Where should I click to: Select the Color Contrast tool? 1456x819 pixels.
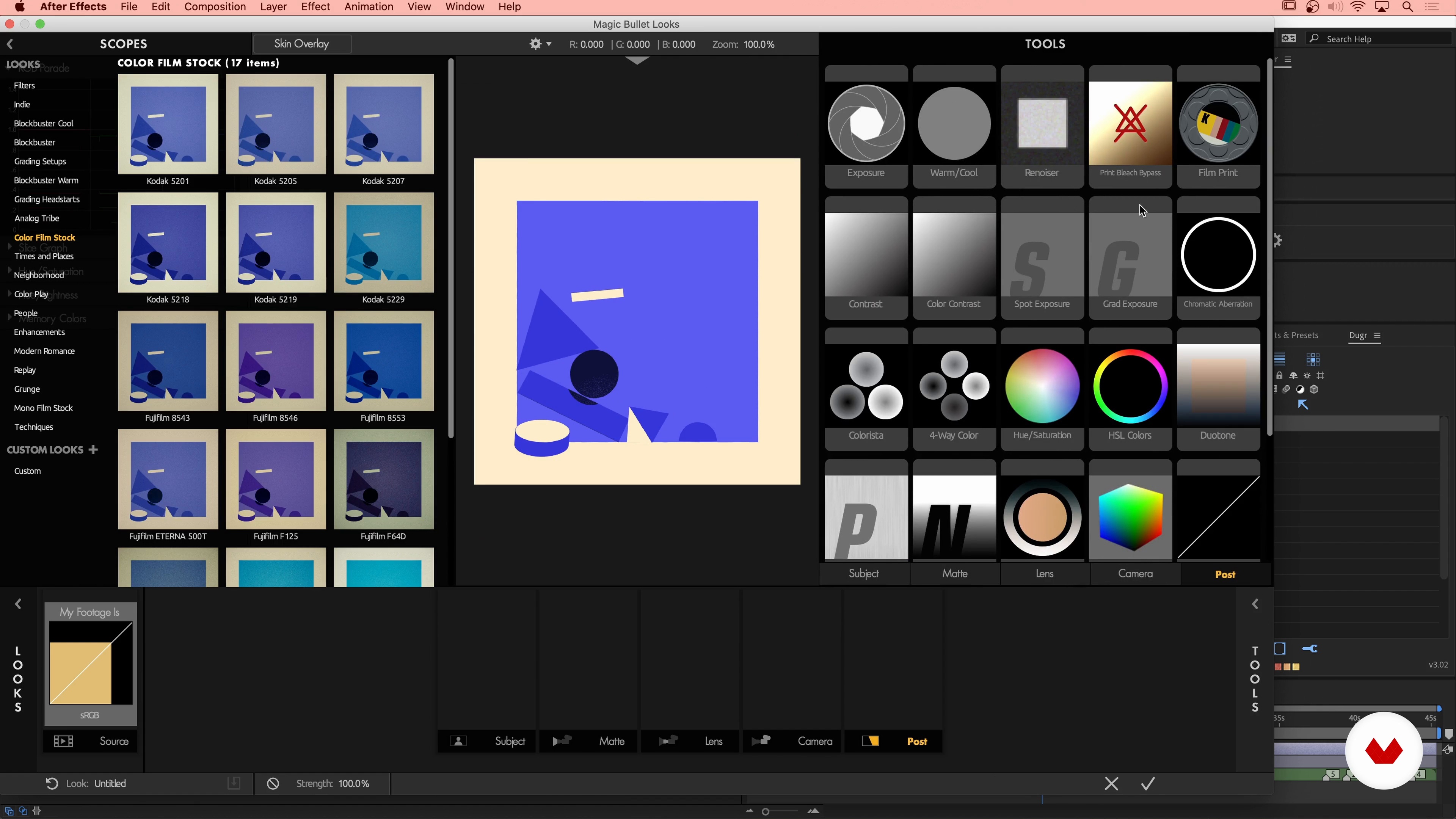[x=954, y=258]
